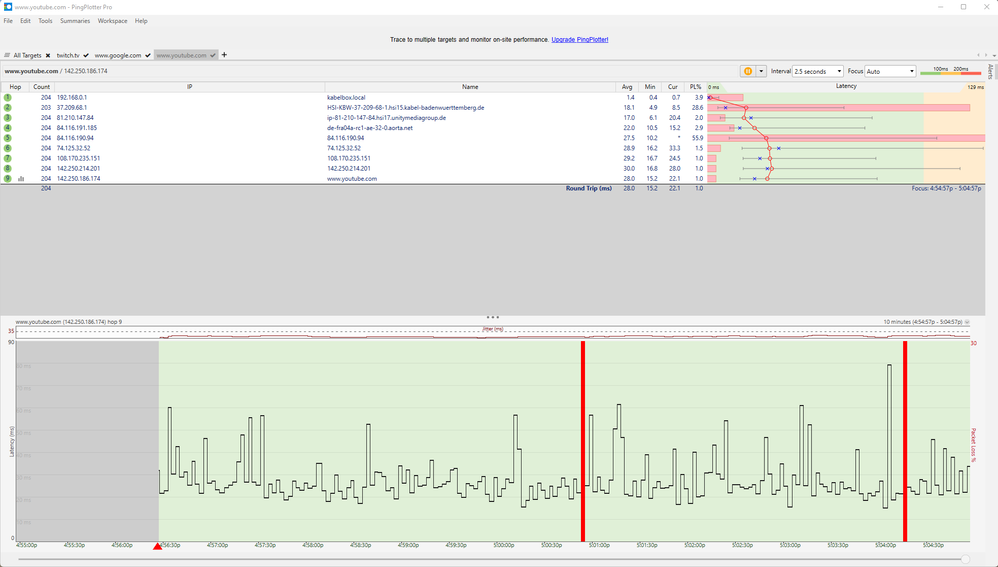
Task: Select the hop 6 green circle icon
Action: 8,148
